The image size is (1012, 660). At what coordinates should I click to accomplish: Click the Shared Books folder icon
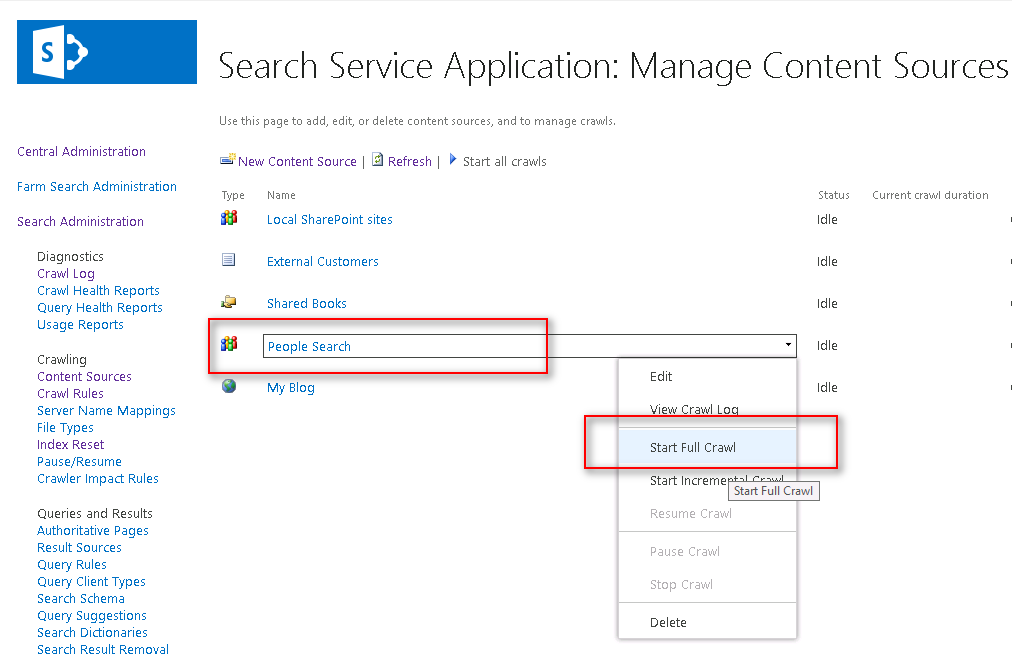pyautogui.click(x=229, y=302)
